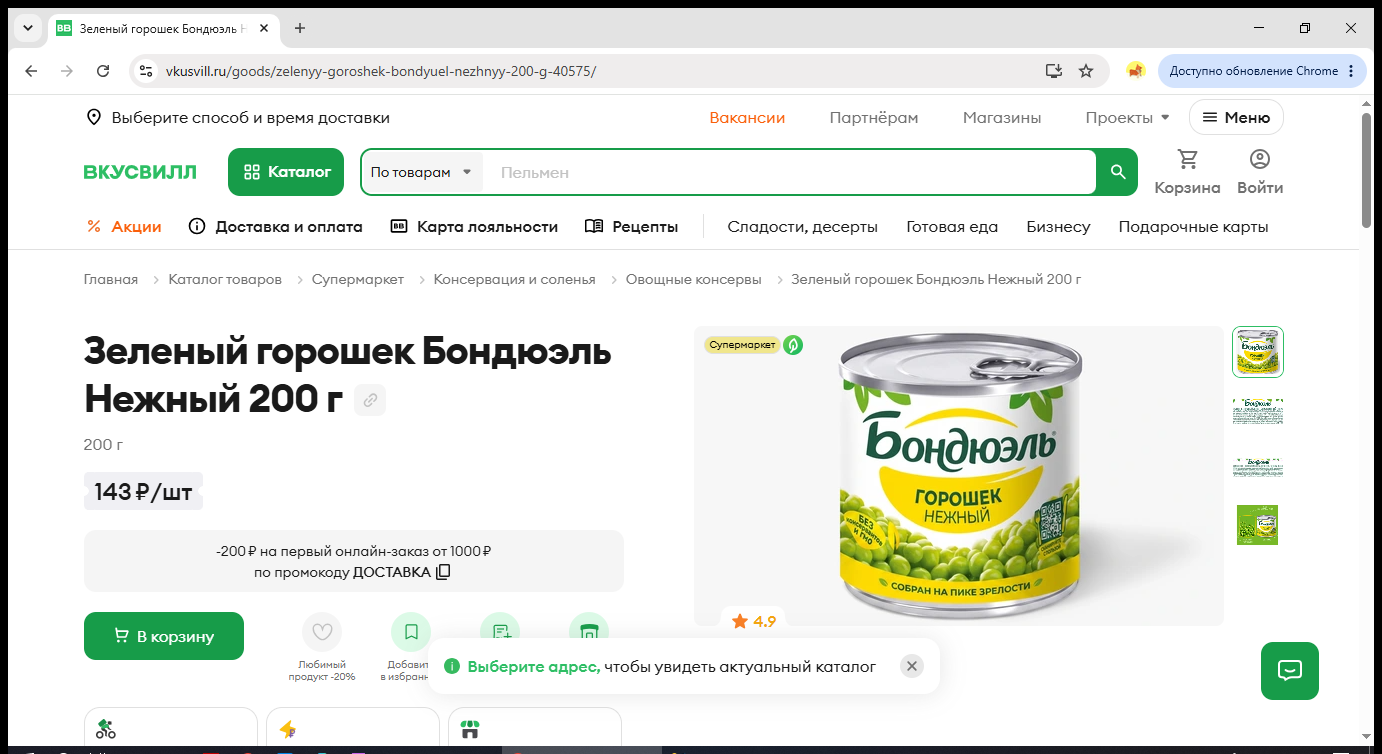Open Доставка и оплата menu item
This screenshot has width=1382, height=754.
[x=276, y=227]
